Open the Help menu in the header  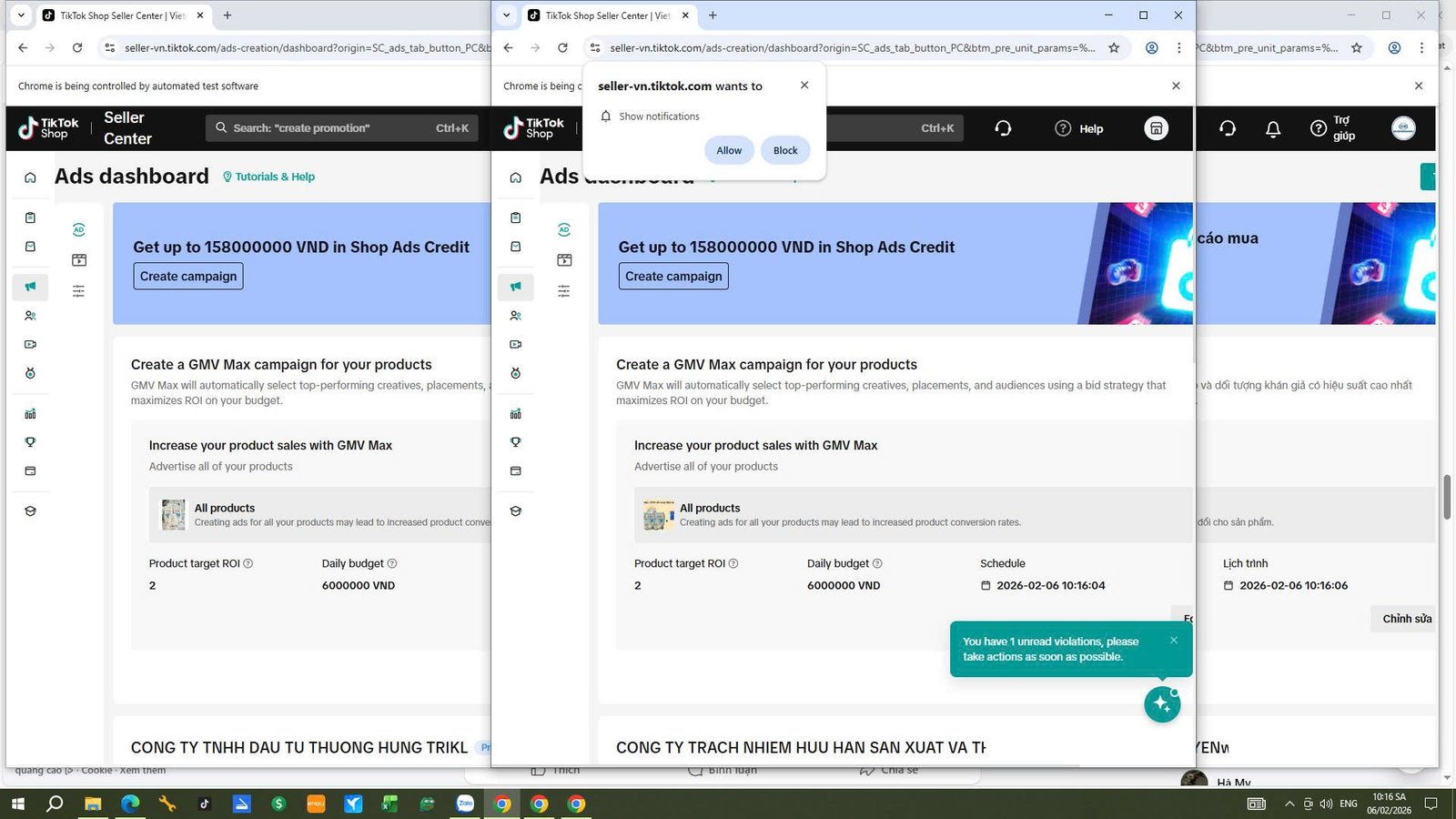coord(1079,128)
